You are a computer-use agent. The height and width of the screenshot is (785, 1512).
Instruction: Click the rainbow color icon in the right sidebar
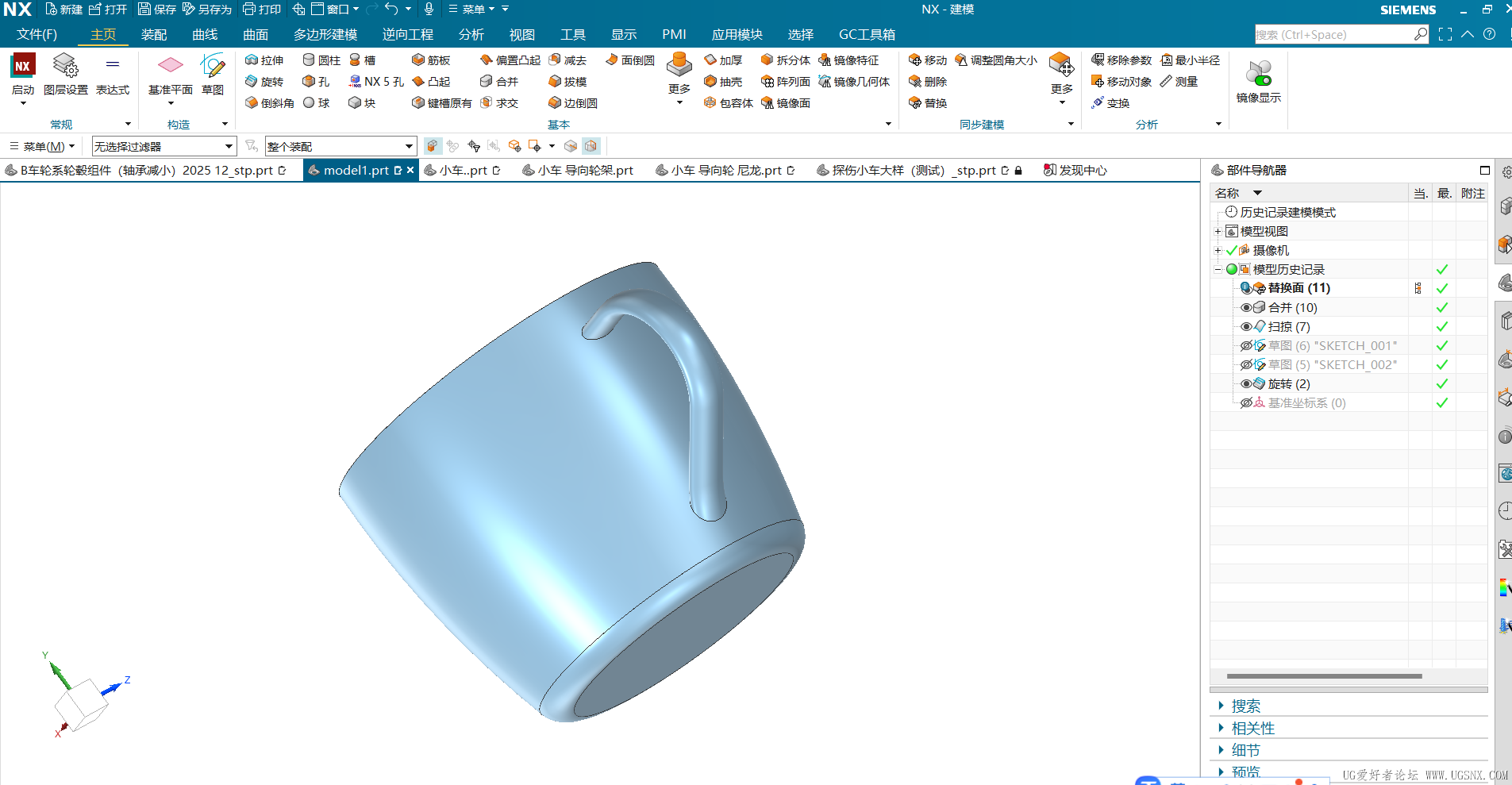coord(1504,587)
